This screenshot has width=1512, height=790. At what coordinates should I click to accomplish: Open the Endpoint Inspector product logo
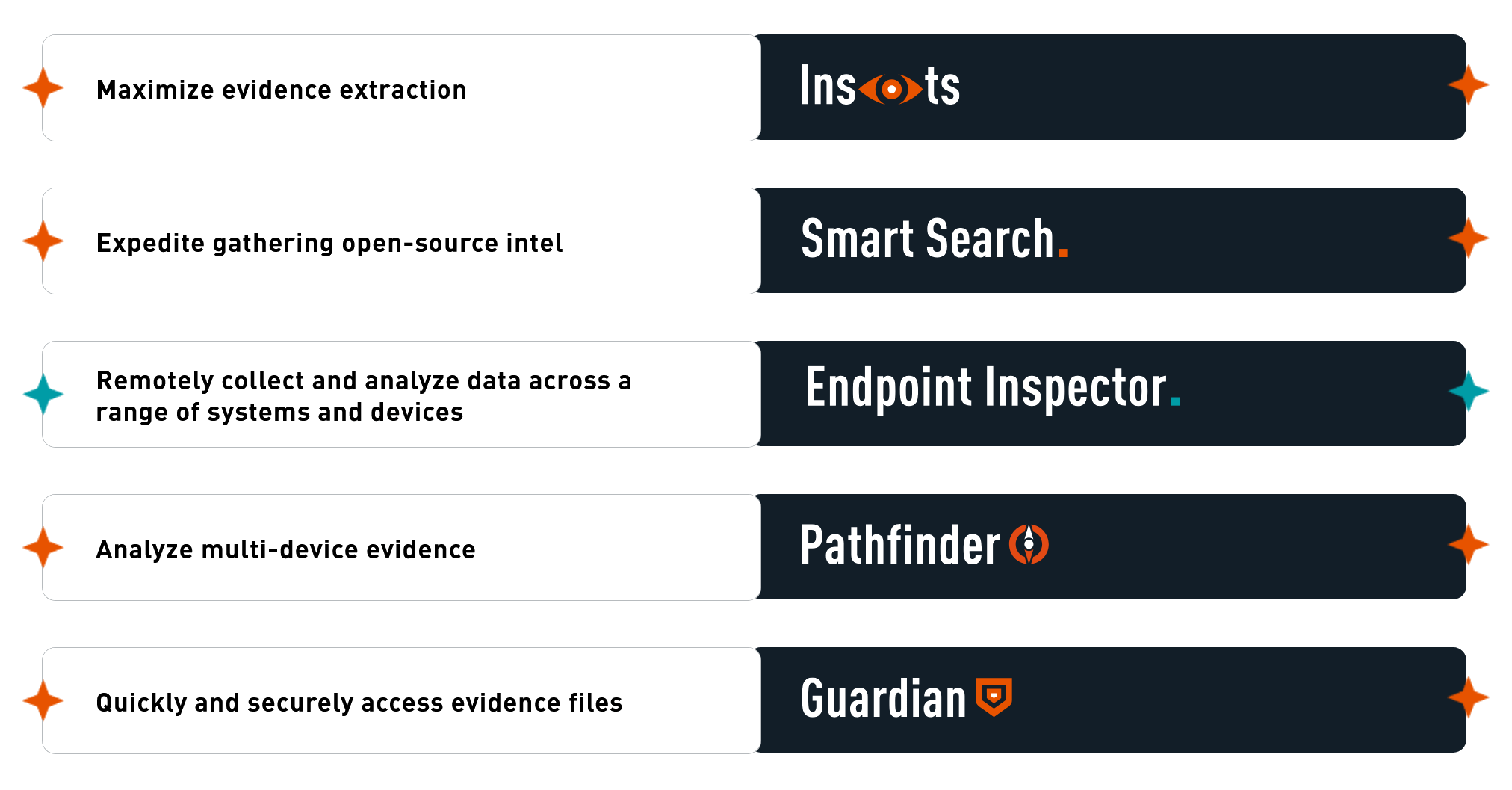tap(993, 389)
